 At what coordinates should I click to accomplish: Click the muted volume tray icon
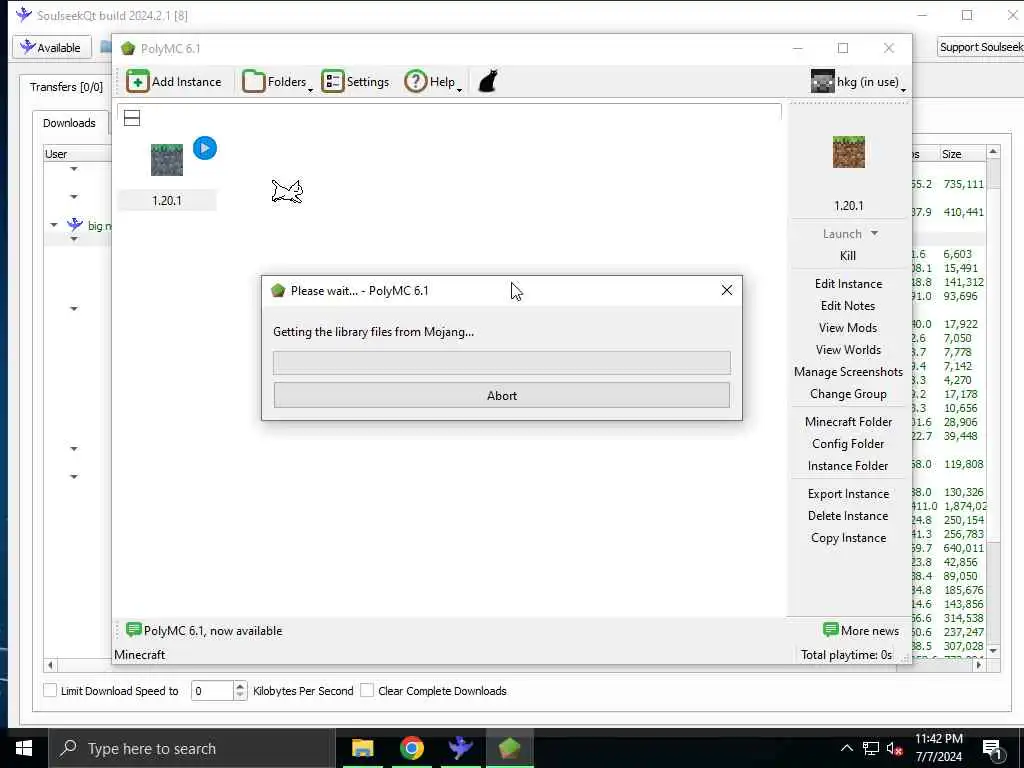click(895, 748)
